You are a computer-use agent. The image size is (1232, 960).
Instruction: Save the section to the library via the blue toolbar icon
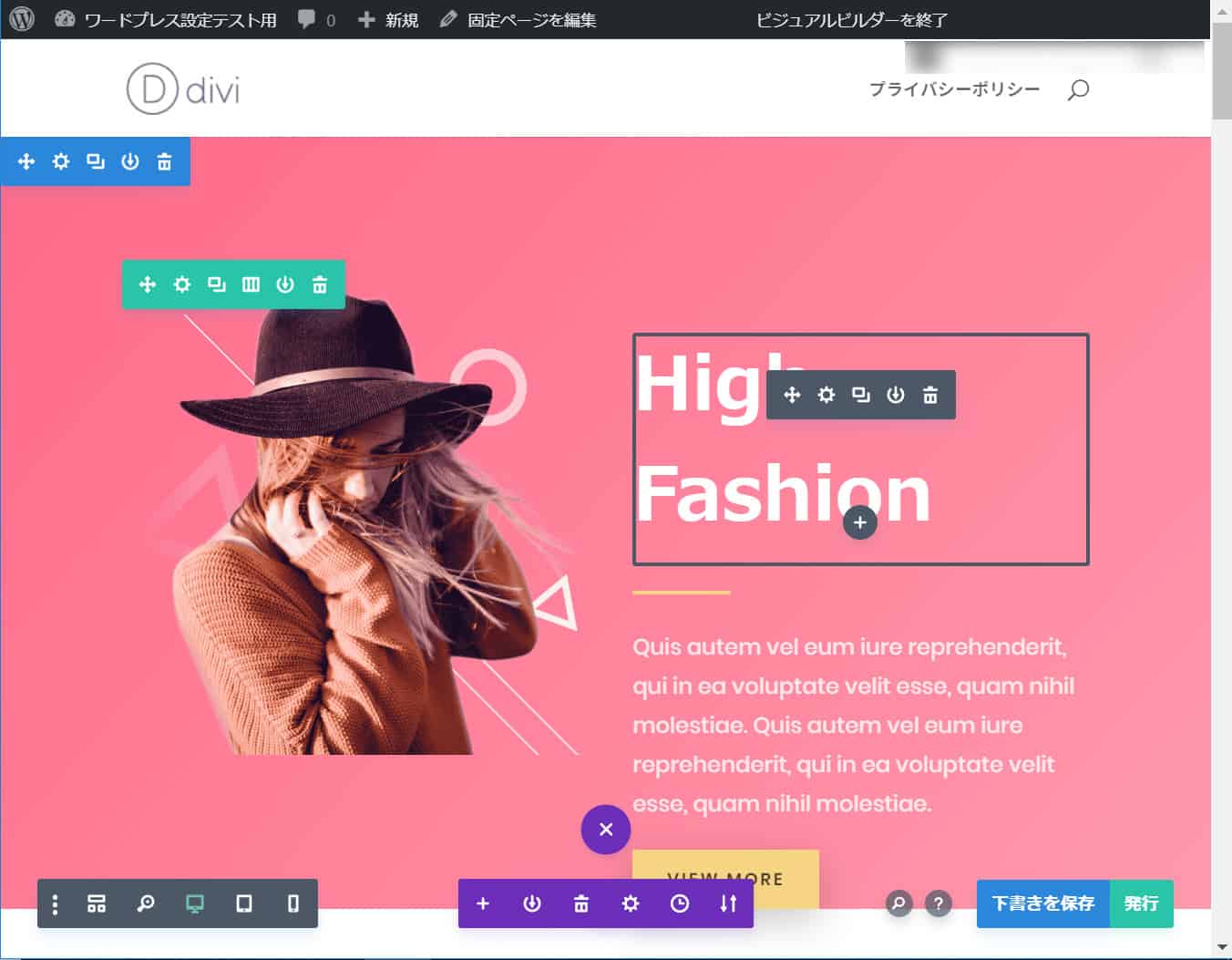coord(130,161)
